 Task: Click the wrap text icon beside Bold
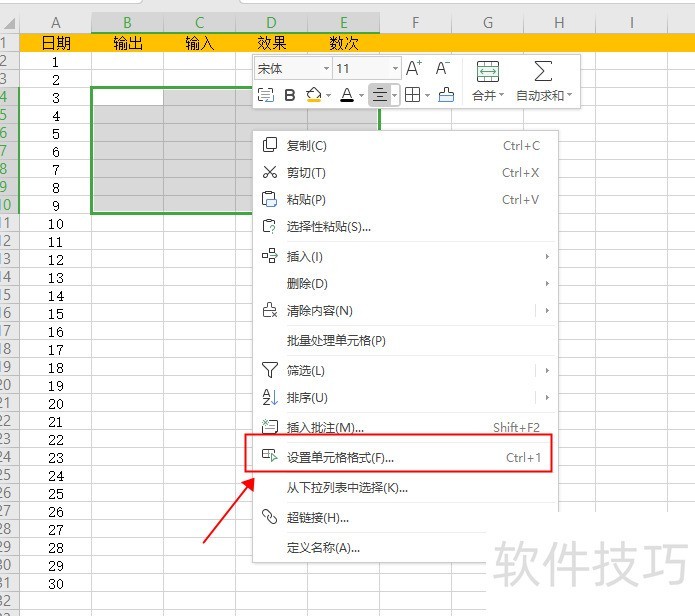[266, 95]
